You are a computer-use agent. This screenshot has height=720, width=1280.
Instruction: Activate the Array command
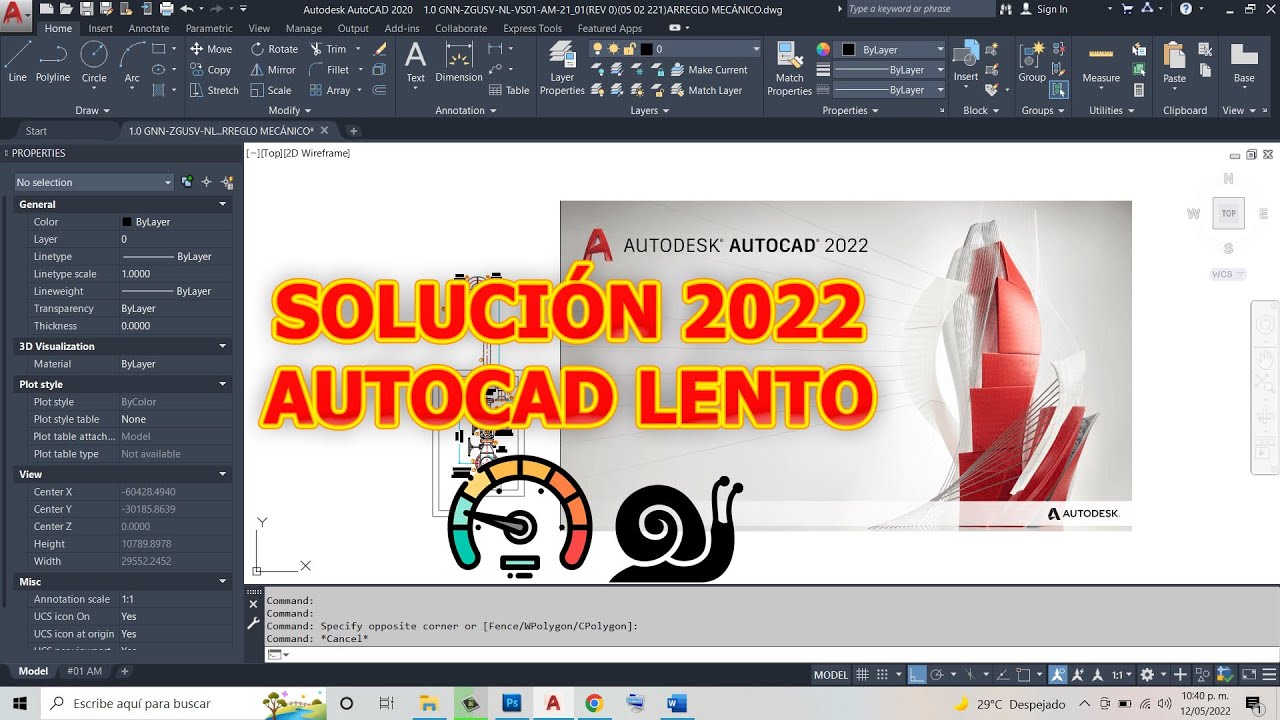coord(330,90)
